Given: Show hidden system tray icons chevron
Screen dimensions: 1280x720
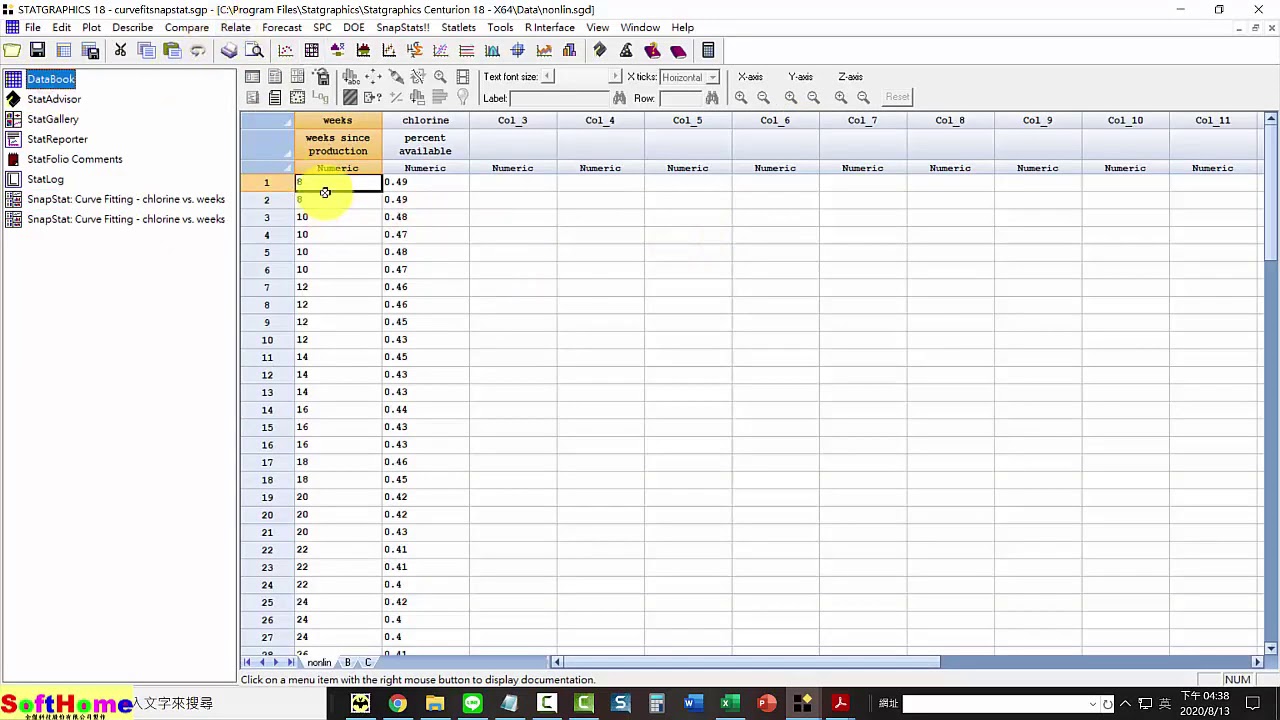Looking at the screenshot, I should [1127, 703].
